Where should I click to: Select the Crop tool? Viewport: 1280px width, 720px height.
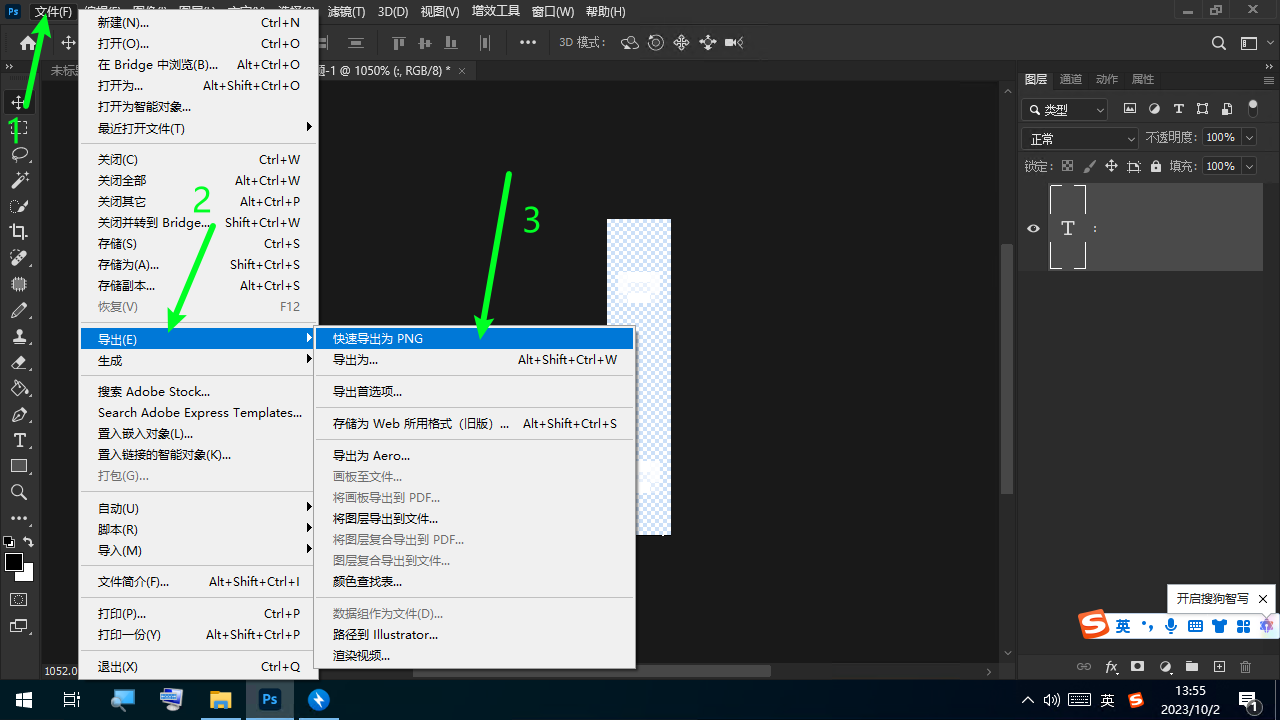coord(19,232)
